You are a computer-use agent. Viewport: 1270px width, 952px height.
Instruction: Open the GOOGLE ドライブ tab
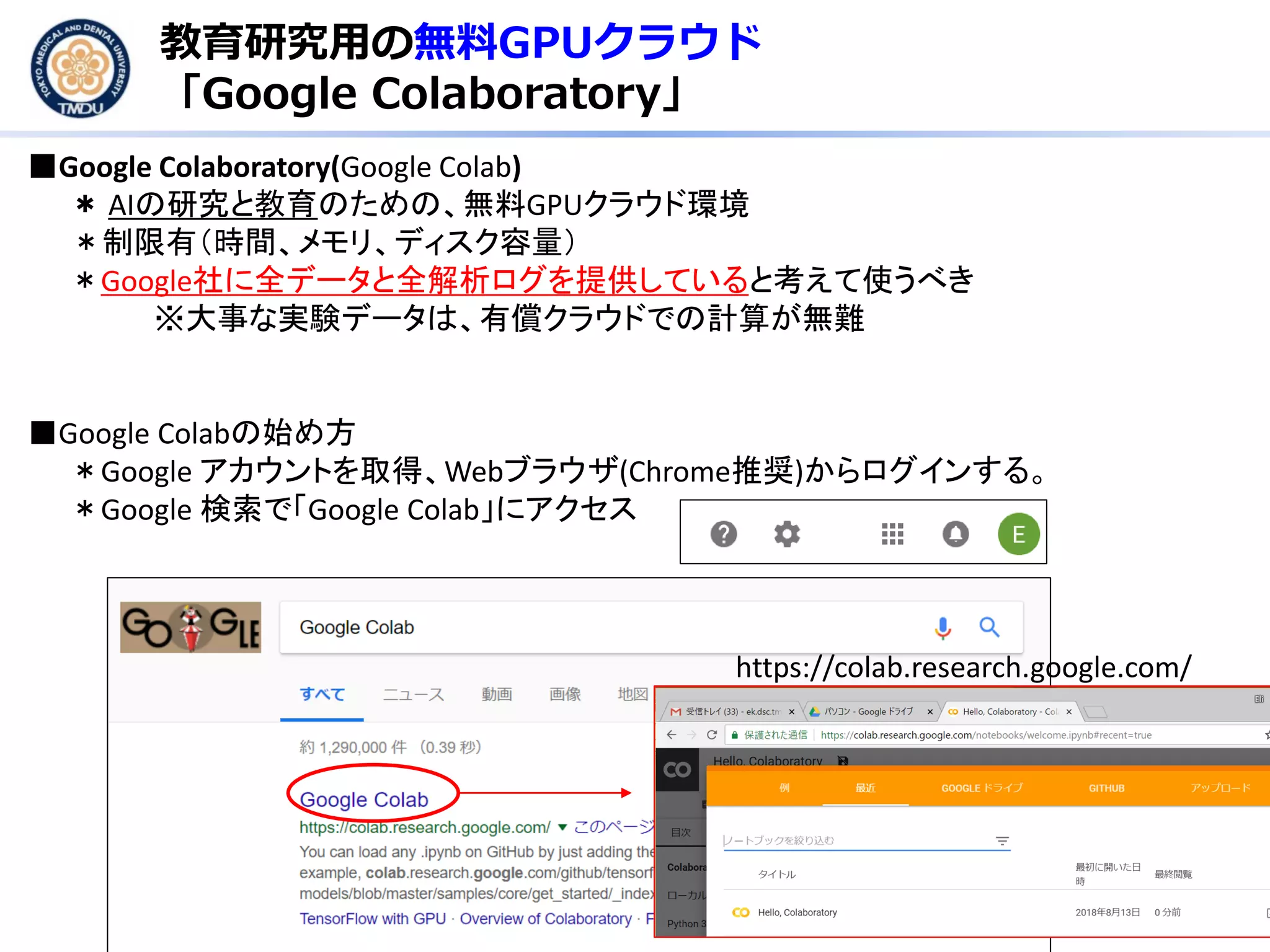coord(982,788)
